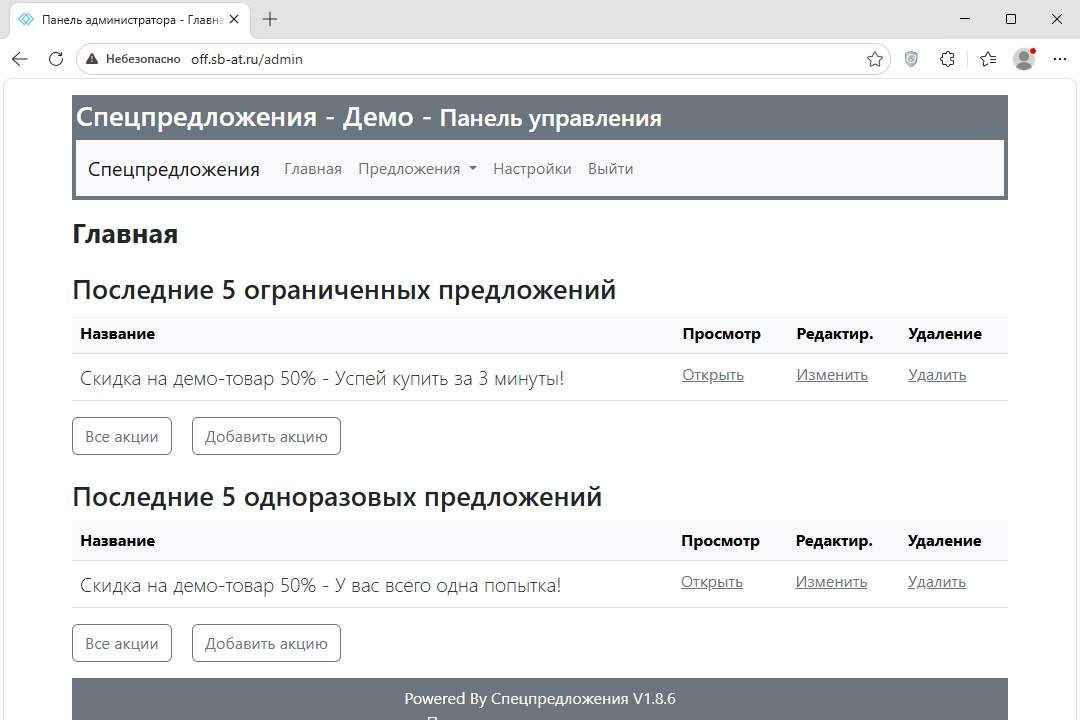Click Удалить for the одна попытка offer

937,582
